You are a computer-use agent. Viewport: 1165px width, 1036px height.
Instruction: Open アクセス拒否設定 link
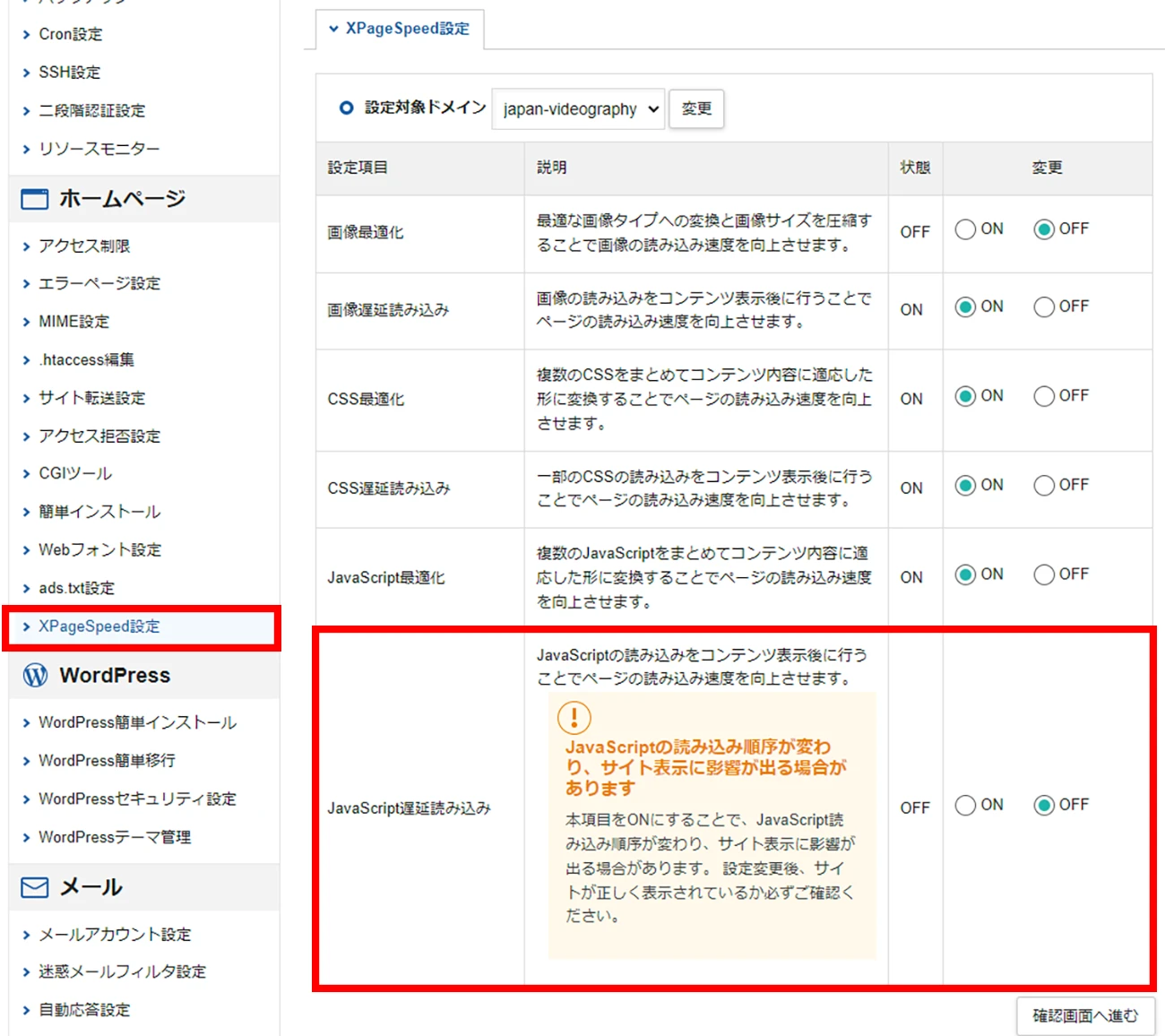click(99, 436)
